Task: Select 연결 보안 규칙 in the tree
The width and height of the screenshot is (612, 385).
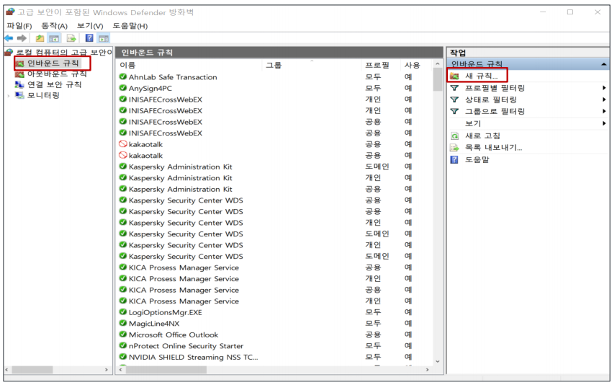Action: pos(54,84)
